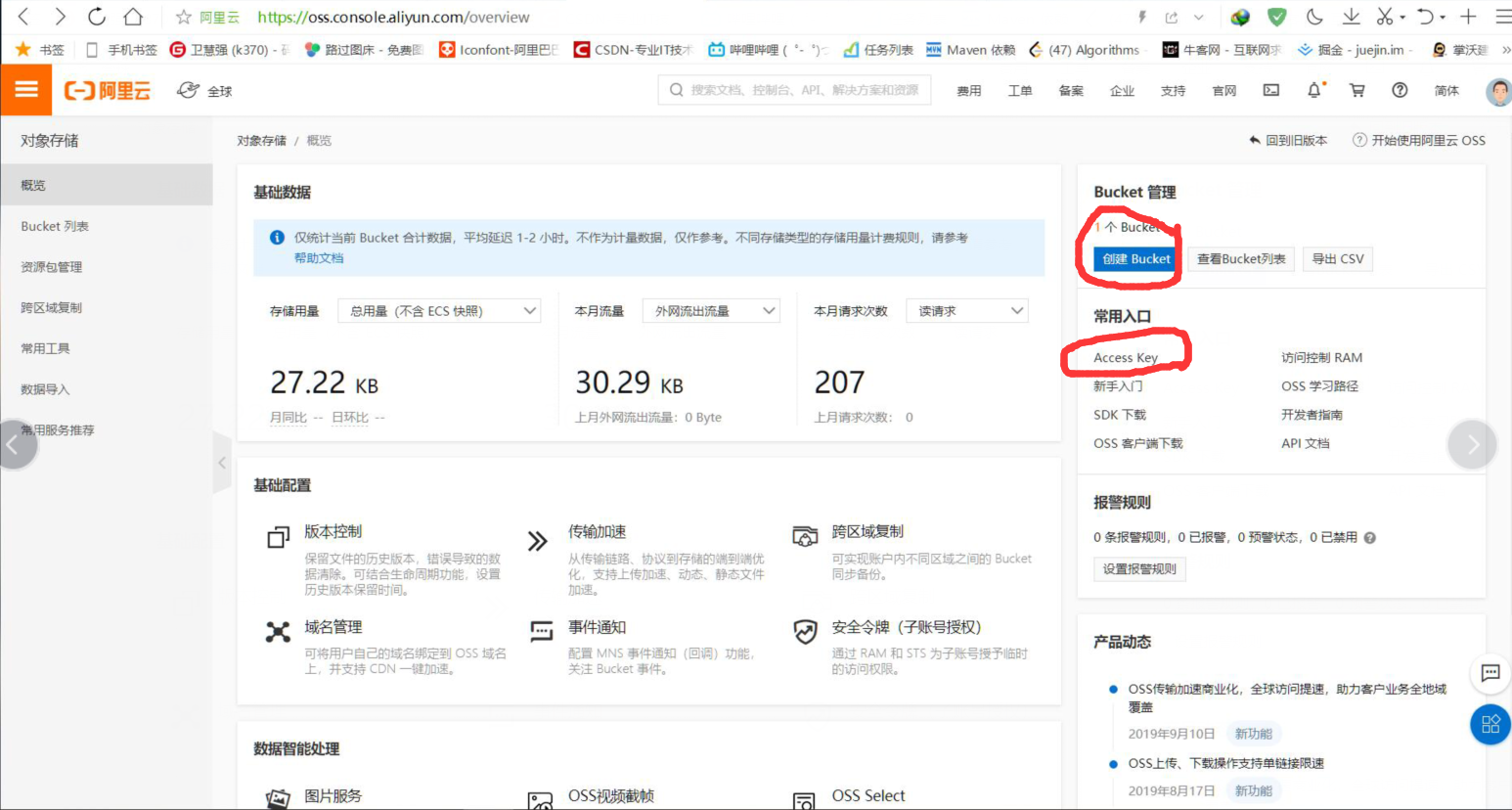Bookmark this page with star icon
Screen dimensions: 1512x810
183,17
